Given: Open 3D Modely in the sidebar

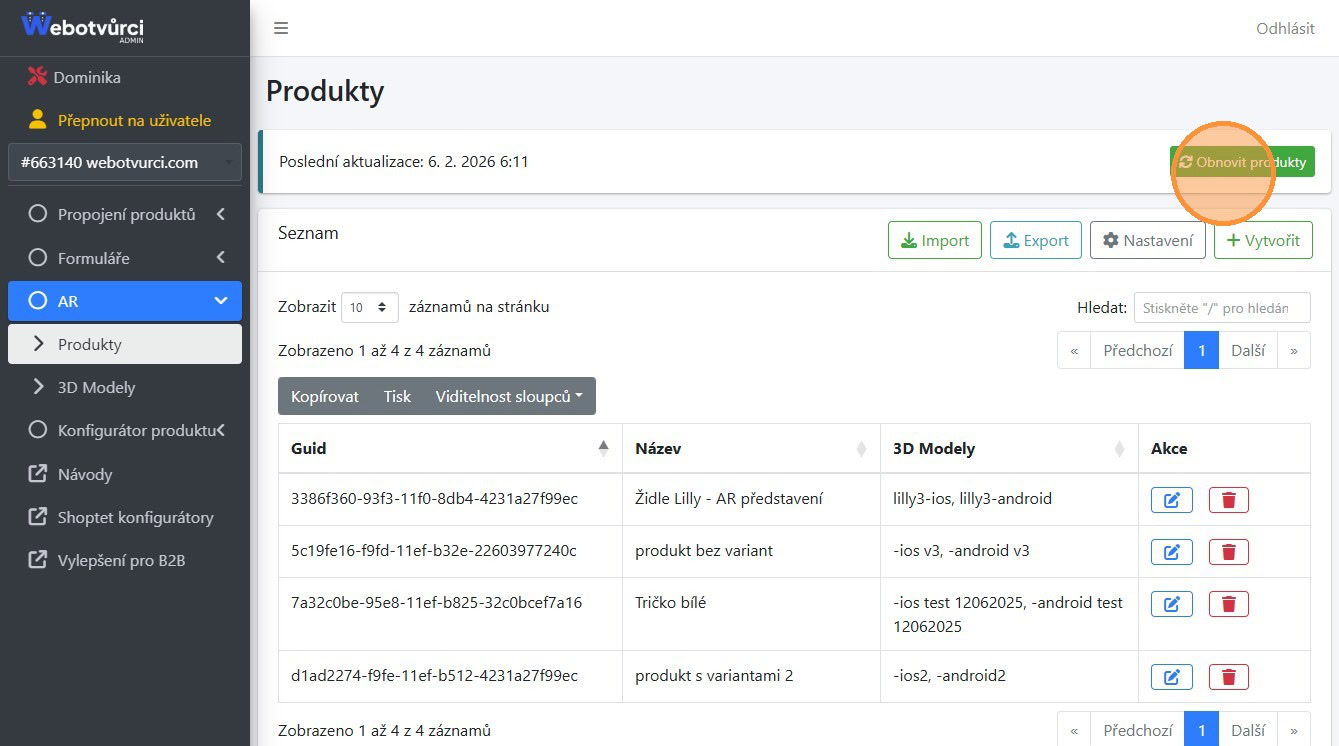Looking at the screenshot, I should coord(124,387).
